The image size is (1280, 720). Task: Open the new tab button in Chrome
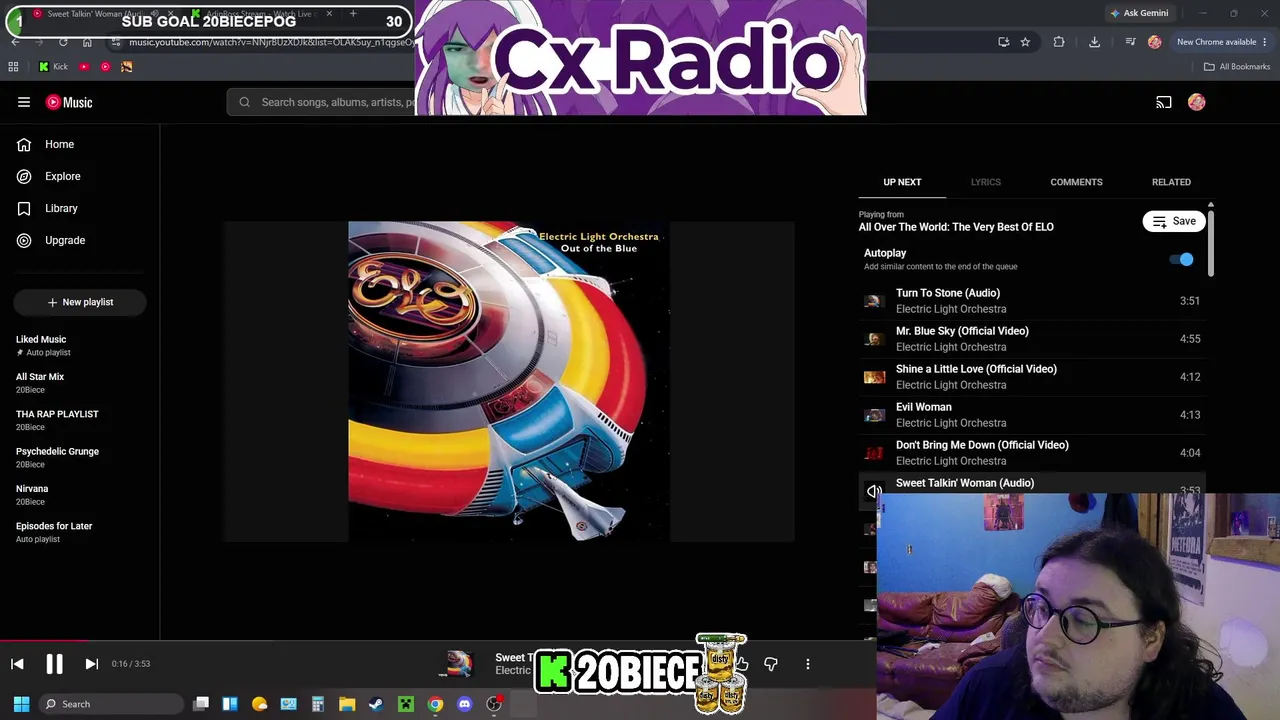click(353, 14)
